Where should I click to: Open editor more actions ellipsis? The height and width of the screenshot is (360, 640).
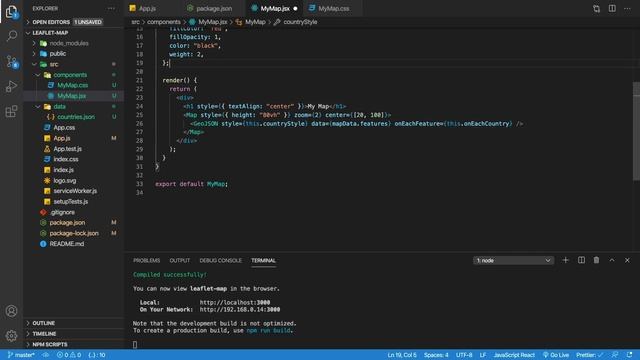(x=627, y=8)
